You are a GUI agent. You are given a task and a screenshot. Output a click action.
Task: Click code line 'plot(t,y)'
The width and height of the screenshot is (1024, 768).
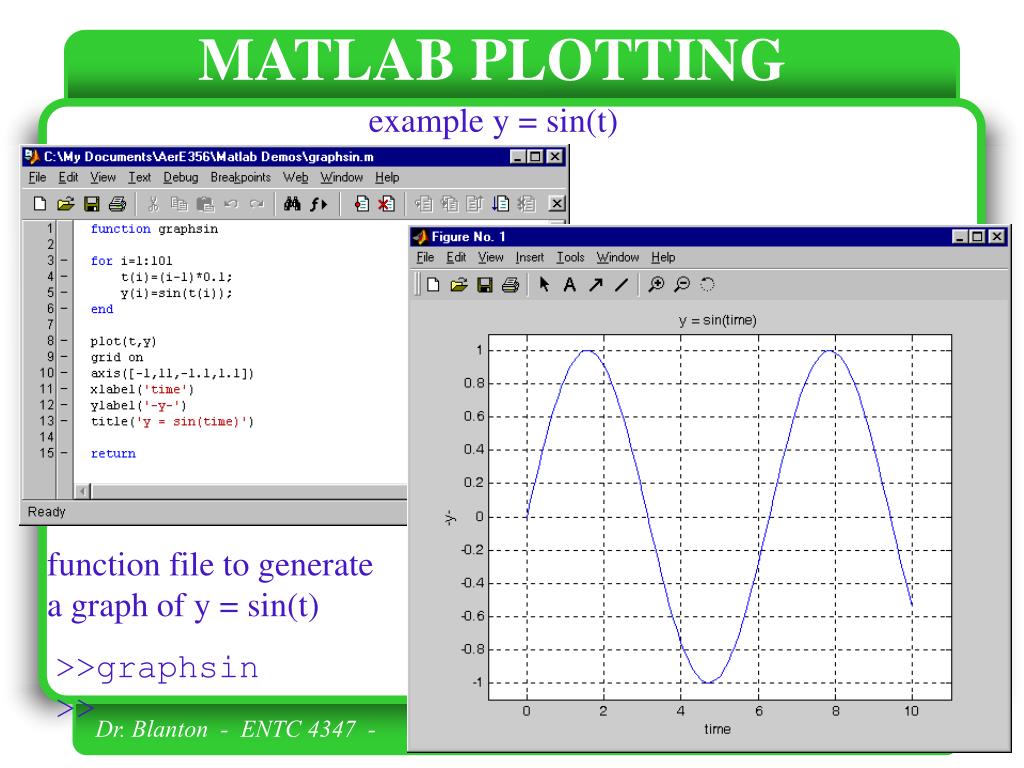pos(123,342)
